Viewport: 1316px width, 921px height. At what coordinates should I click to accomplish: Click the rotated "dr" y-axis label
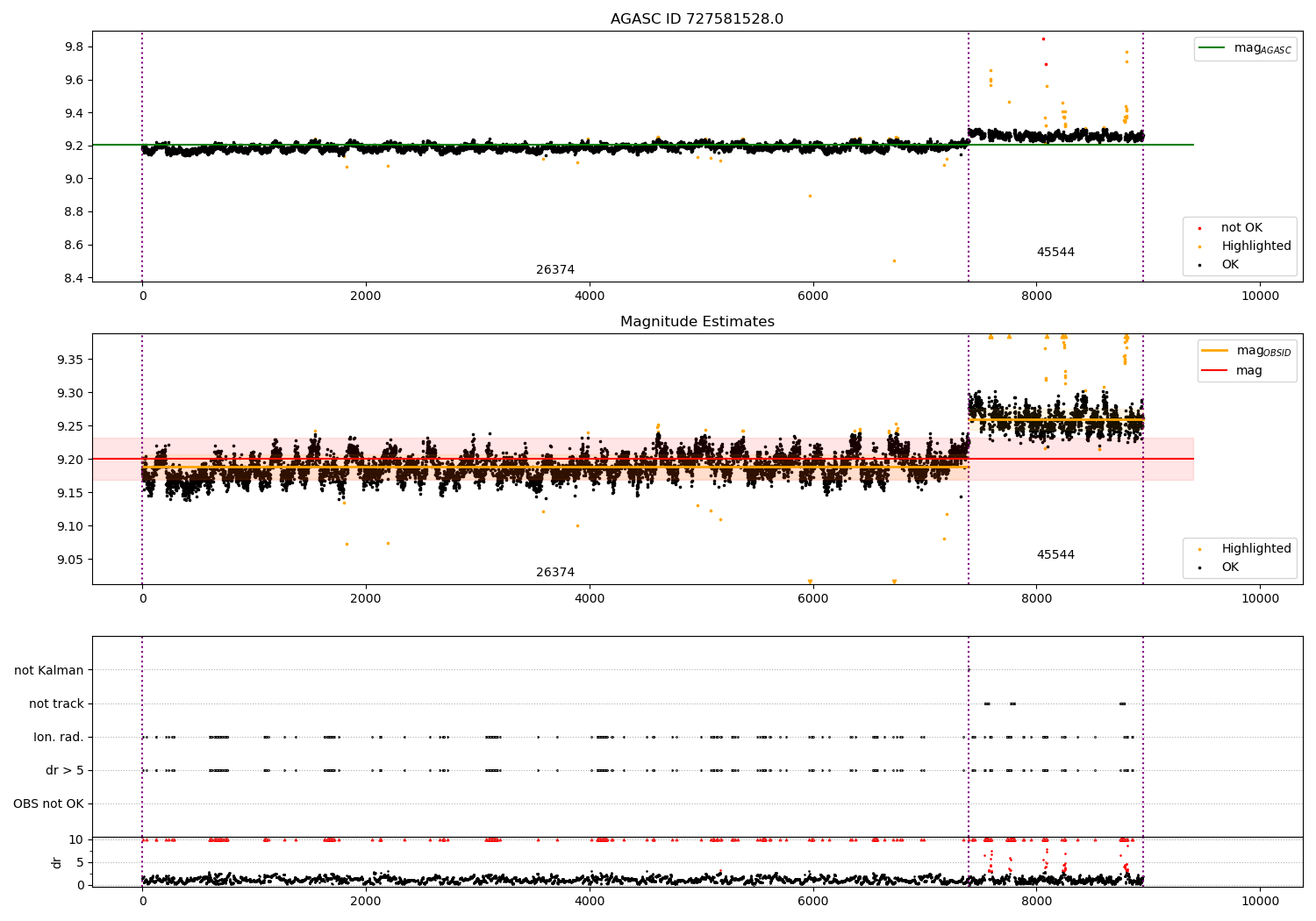click(57, 862)
